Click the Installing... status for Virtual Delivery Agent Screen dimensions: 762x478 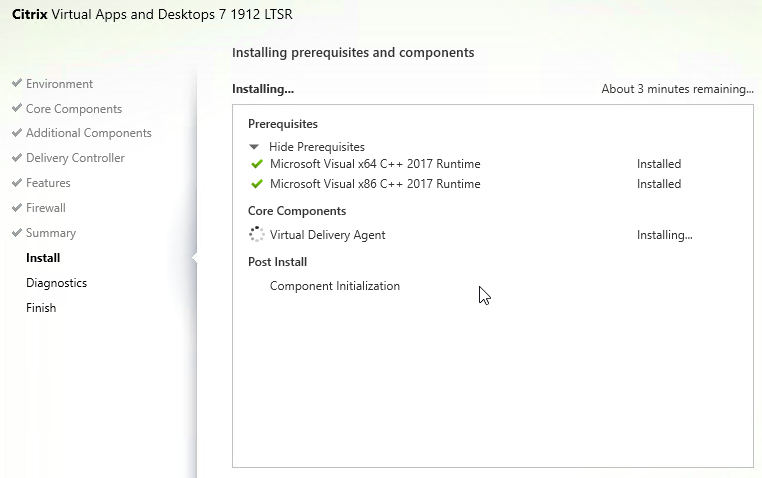pos(664,235)
